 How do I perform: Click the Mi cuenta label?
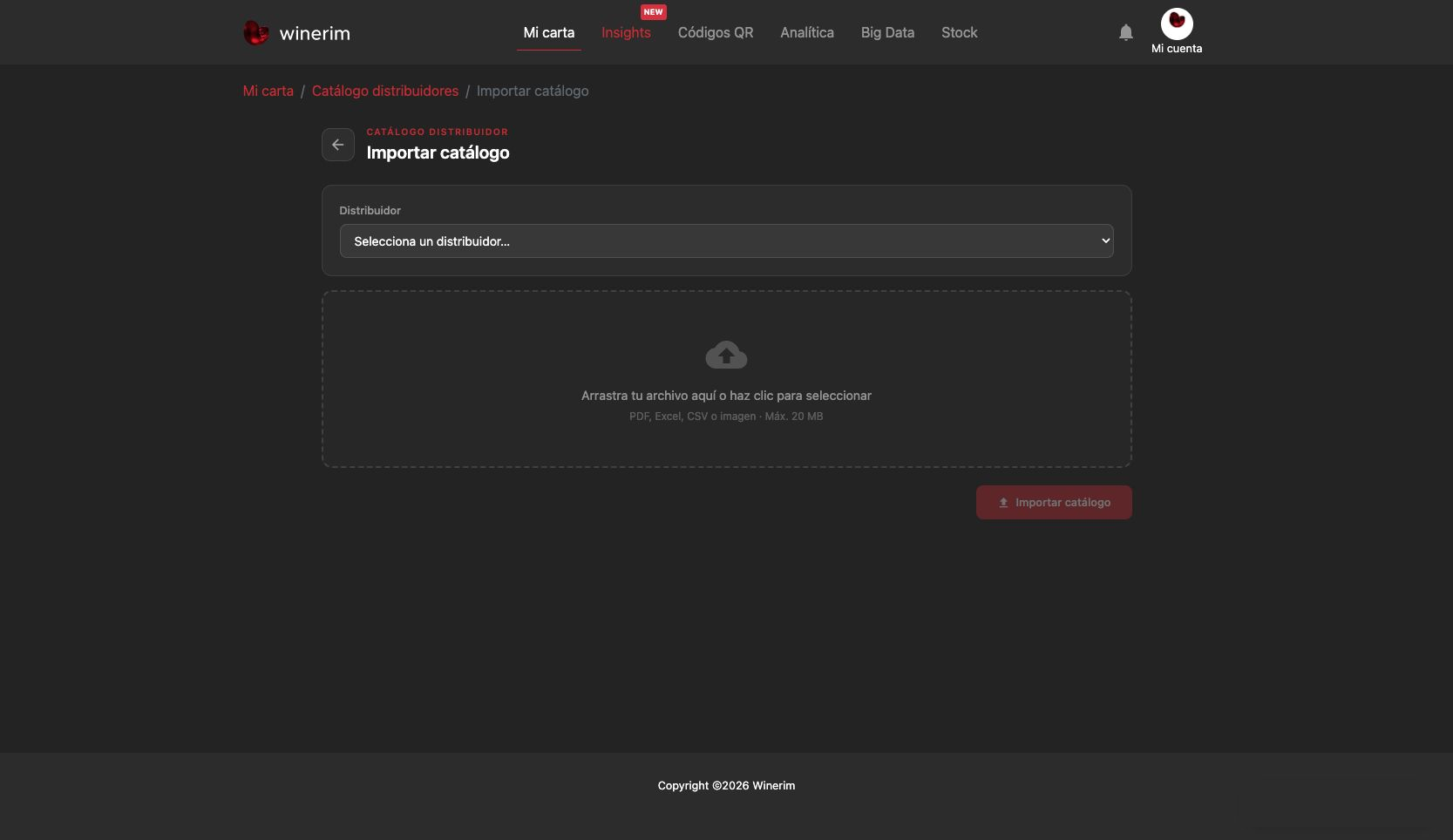(x=1177, y=49)
